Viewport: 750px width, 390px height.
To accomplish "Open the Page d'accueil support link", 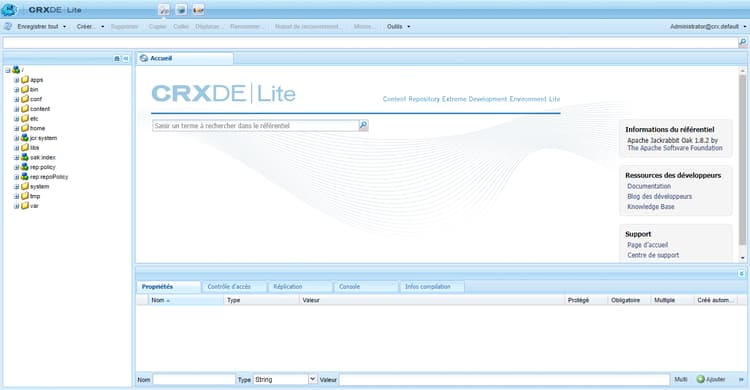I will (x=648, y=245).
